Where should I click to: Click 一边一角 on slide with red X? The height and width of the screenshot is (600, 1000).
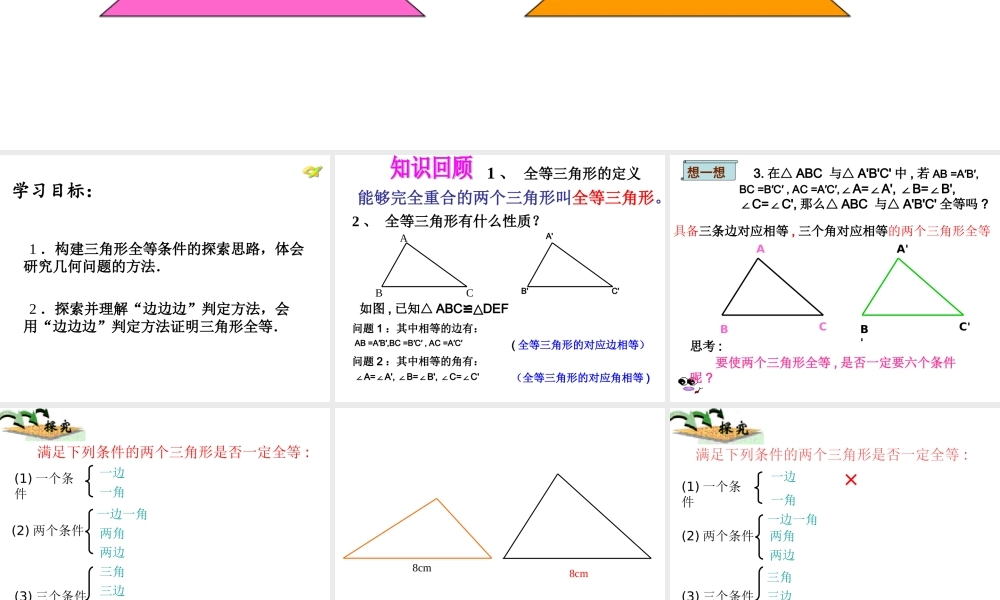tap(792, 520)
